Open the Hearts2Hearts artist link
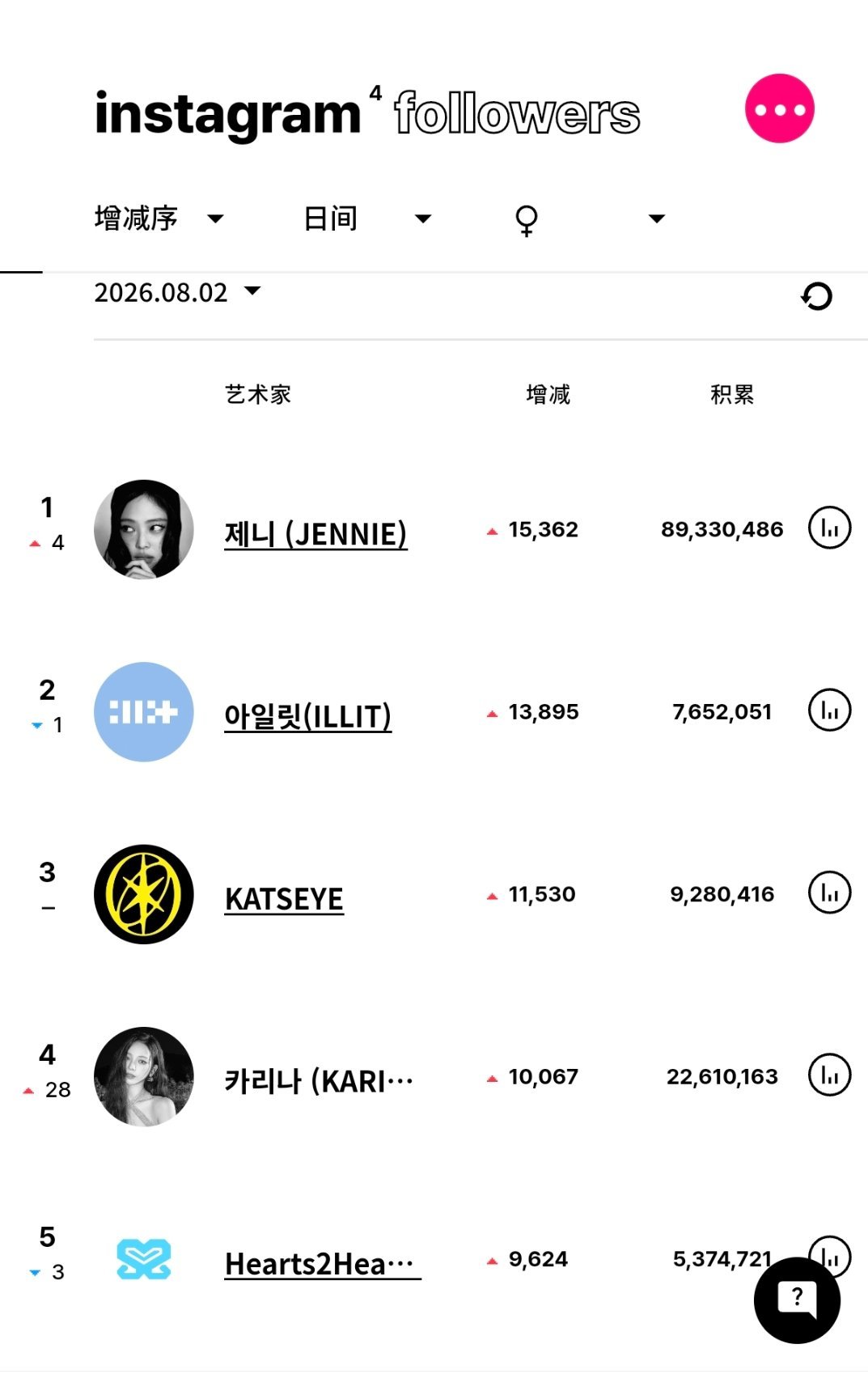This screenshot has height=1374, width=868. click(322, 1263)
